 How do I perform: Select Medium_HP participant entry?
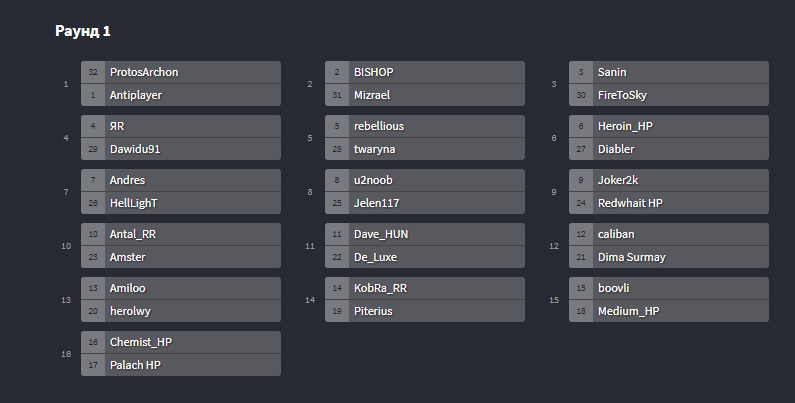(669, 311)
